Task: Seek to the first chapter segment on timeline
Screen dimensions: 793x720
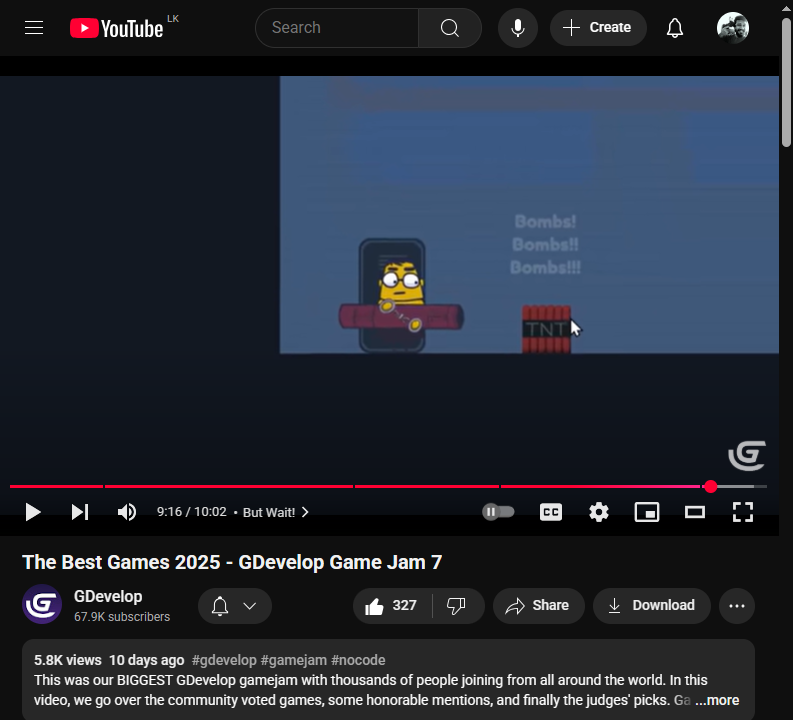Action: coord(56,486)
